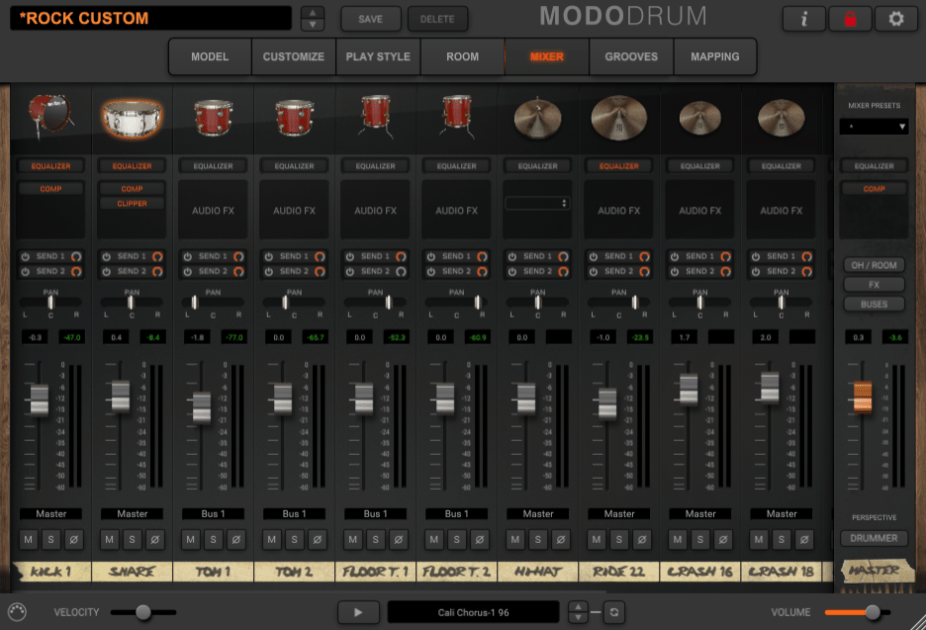Select the Snare drum icon

132,117
